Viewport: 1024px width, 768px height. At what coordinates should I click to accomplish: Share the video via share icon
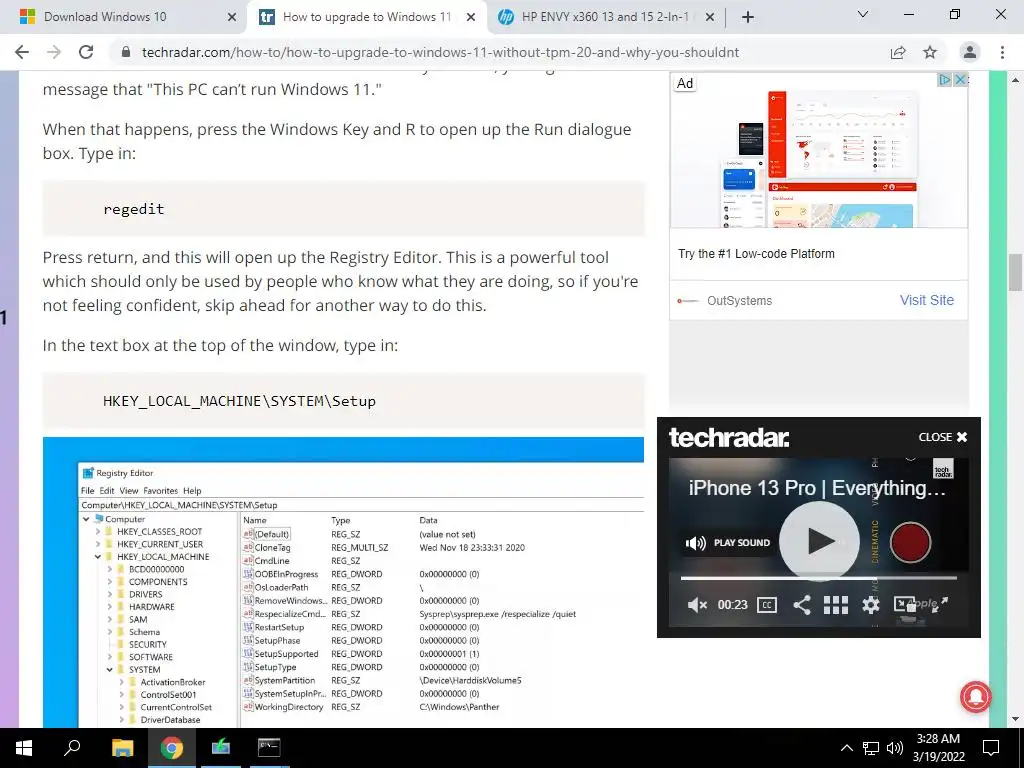(x=801, y=605)
